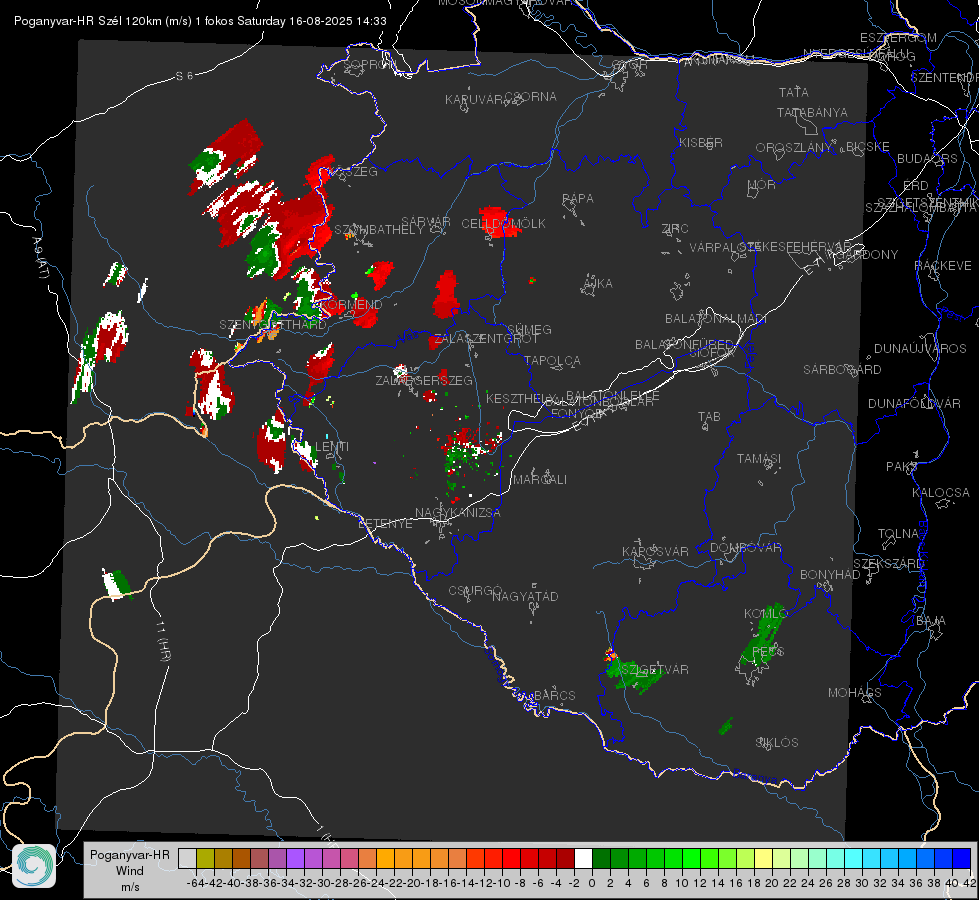The width and height of the screenshot is (979, 900).
Task: Select the DOMBOVAR town label
Action: pyautogui.click(x=745, y=548)
